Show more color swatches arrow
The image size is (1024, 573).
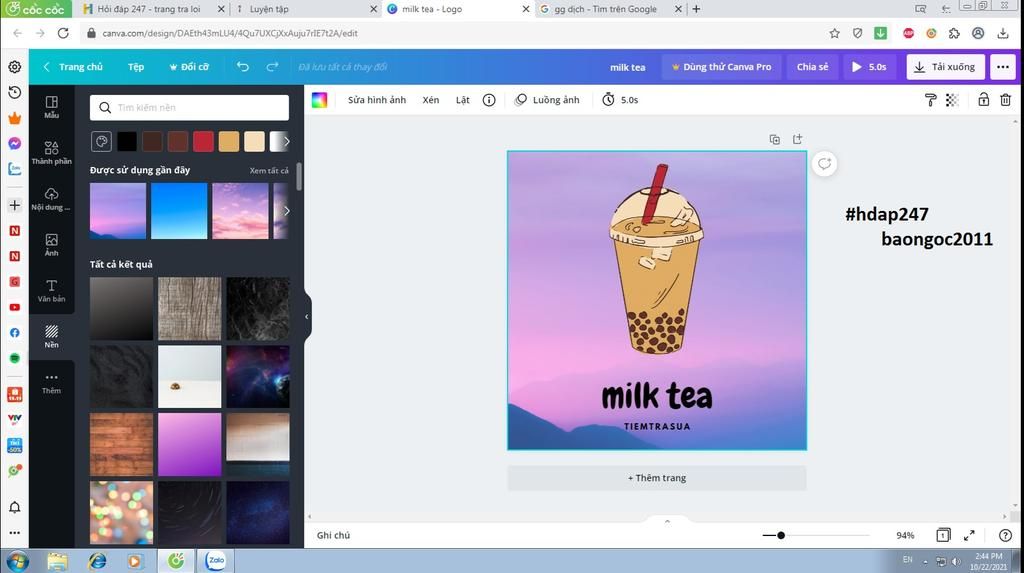click(x=286, y=142)
